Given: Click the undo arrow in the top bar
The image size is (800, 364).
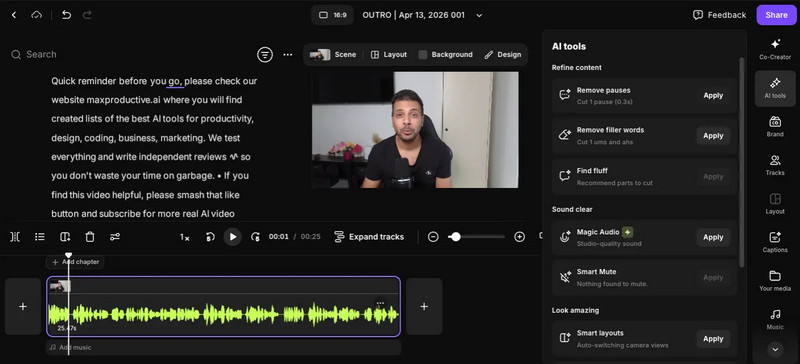Looking at the screenshot, I should pyautogui.click(x=66, y=15).
